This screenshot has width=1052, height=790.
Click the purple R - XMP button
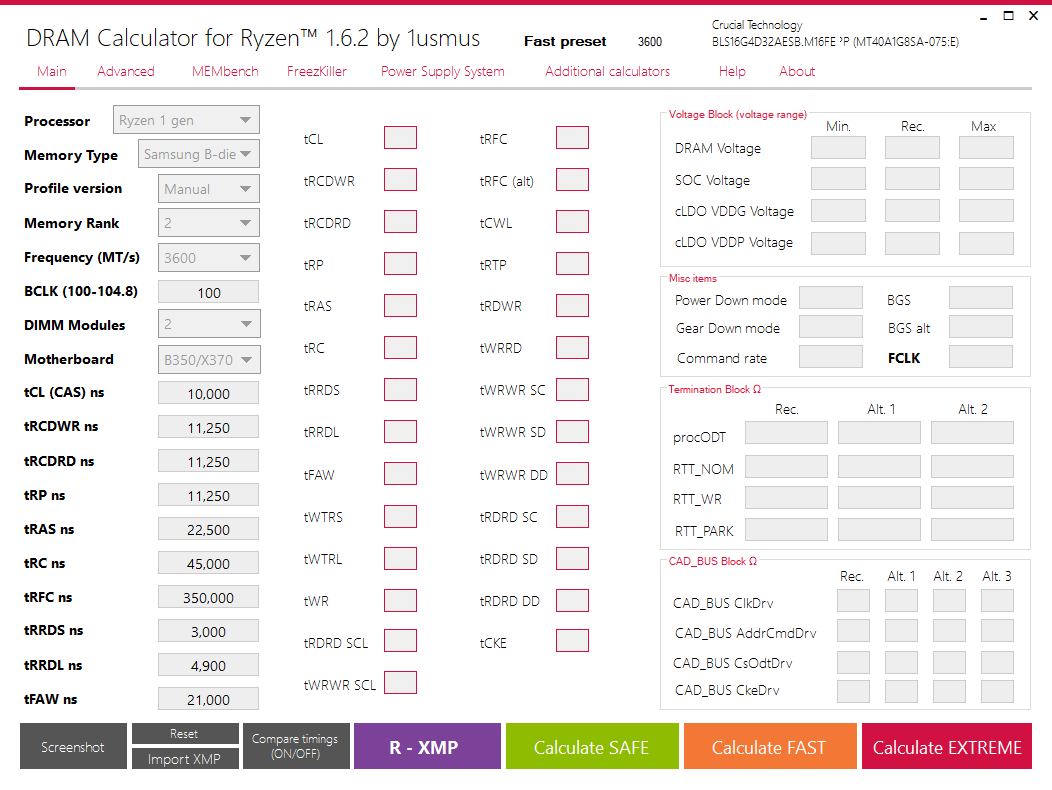pyautogui.click(x=427, y=746)
